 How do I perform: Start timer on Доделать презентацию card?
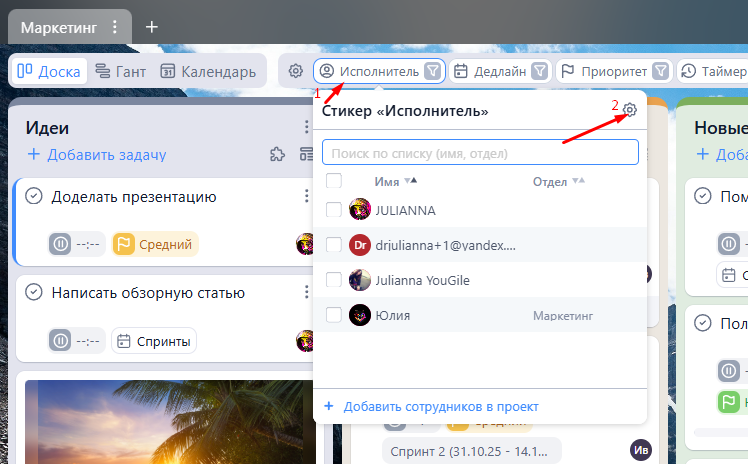tap(60, 244)
